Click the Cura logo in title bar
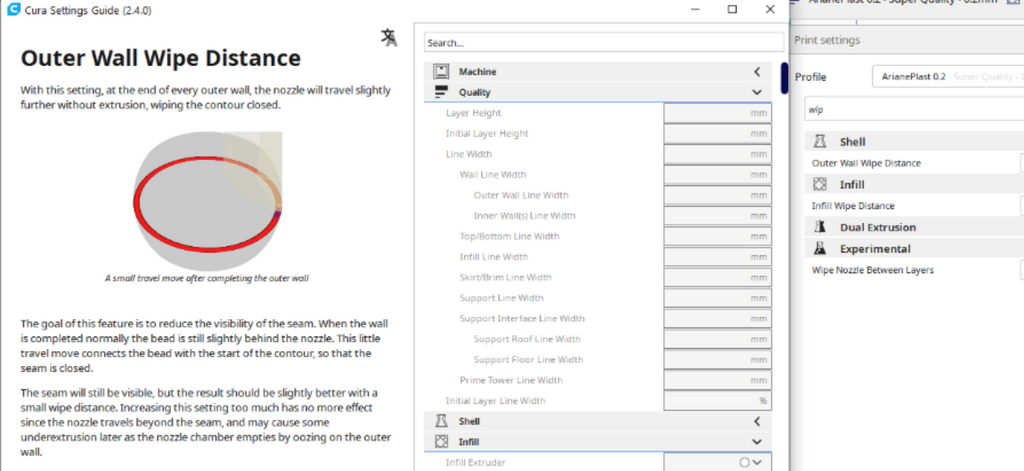 pos(12,9)
